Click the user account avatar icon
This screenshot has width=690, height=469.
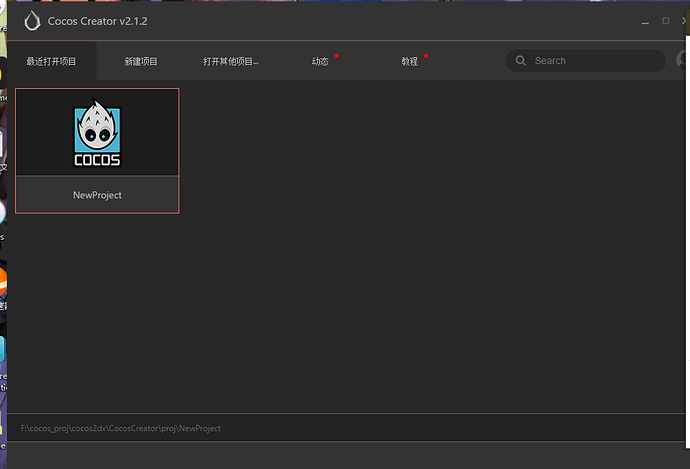pos(683,60)
